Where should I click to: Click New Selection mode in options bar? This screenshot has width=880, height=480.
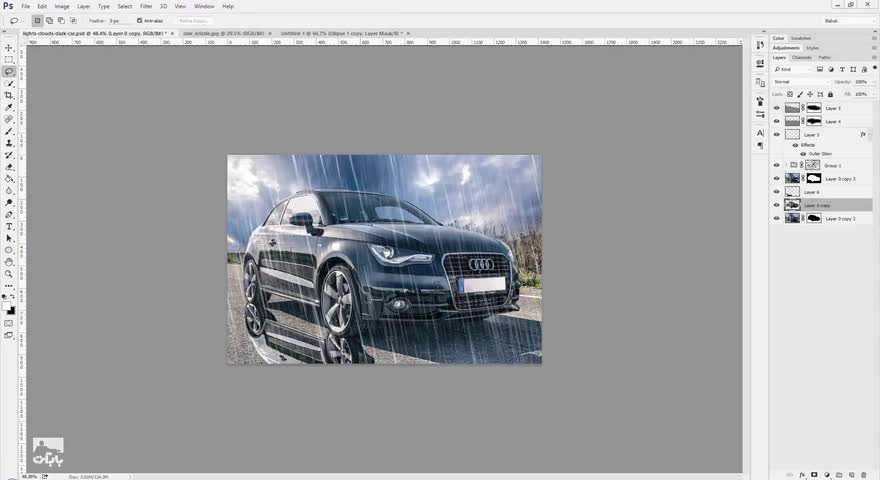38,21
